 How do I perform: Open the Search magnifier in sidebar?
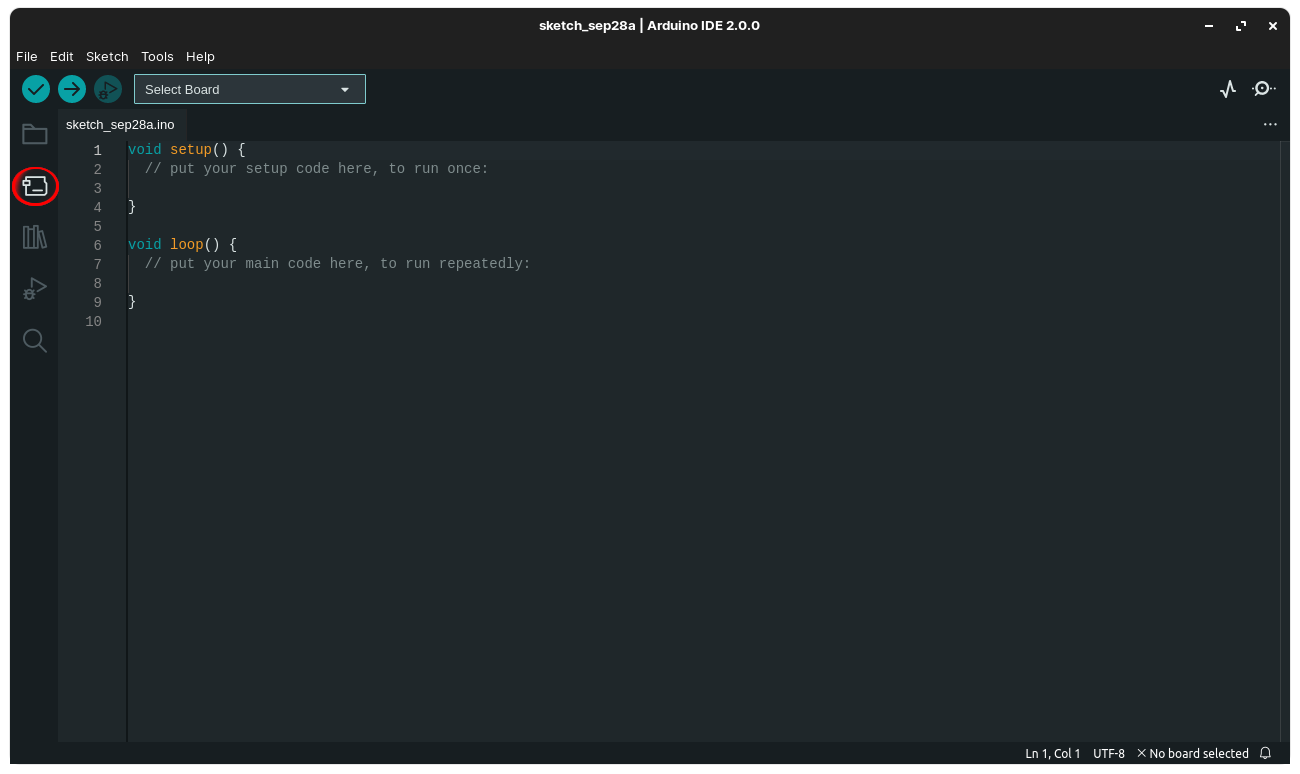(35, 341)
